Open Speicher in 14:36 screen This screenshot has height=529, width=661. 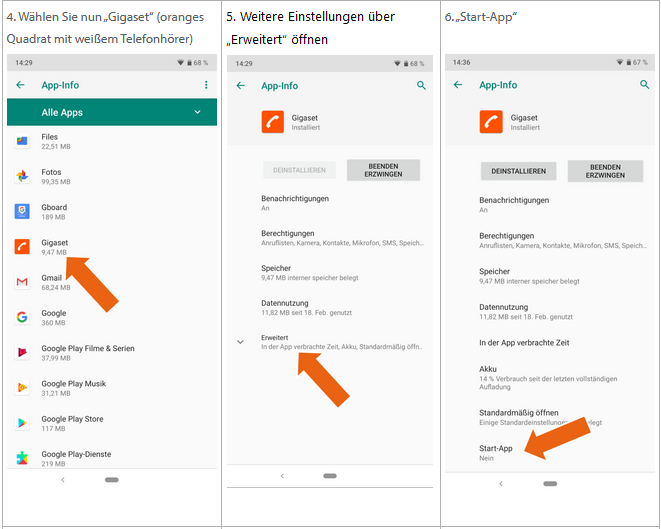coord(550,276)
